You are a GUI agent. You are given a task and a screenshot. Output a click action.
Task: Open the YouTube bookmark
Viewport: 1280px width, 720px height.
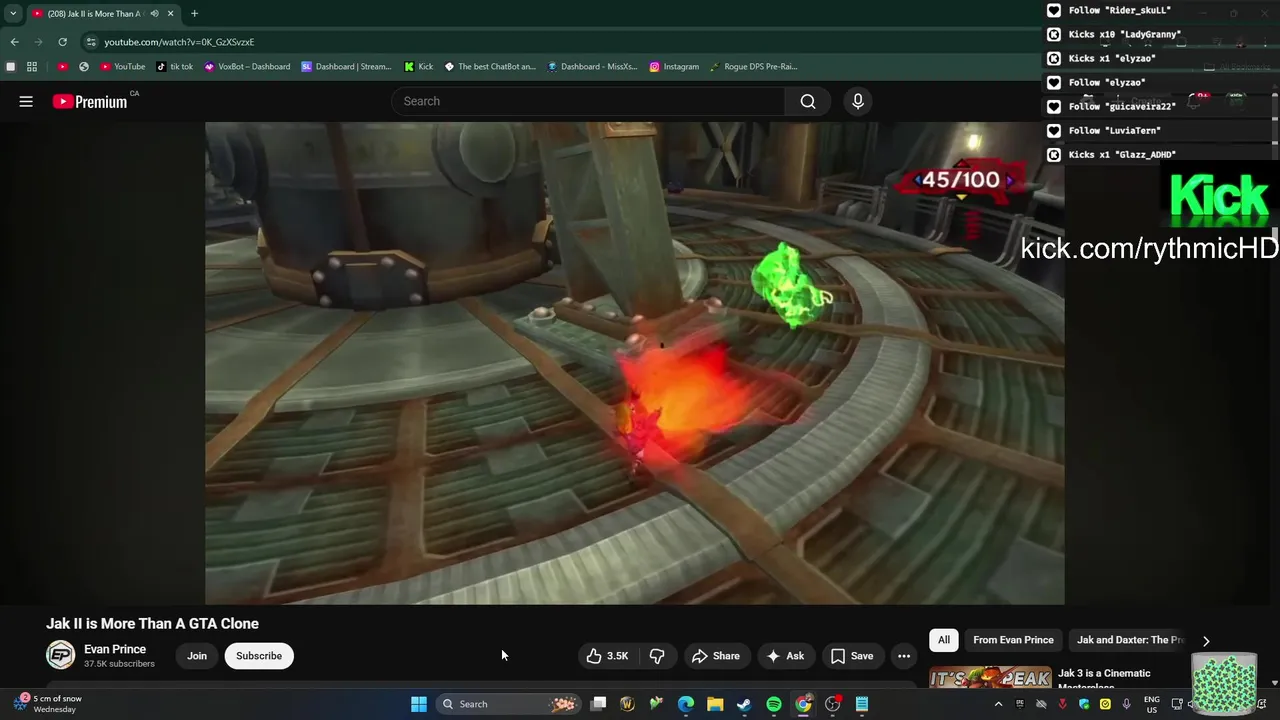[x=122, y=67]
